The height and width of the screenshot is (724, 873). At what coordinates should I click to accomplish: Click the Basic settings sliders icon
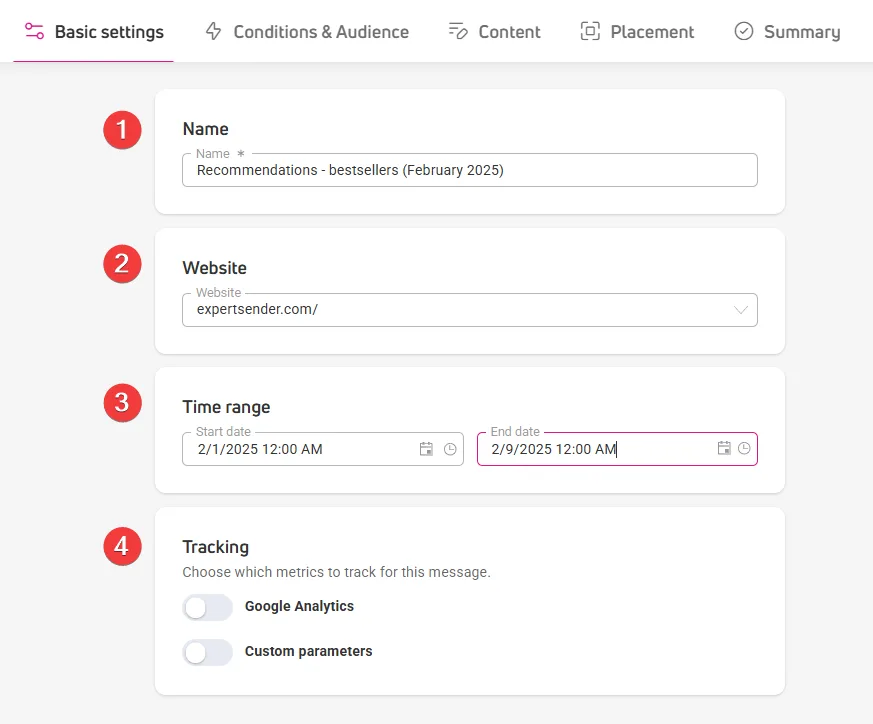tap(35, 31)
